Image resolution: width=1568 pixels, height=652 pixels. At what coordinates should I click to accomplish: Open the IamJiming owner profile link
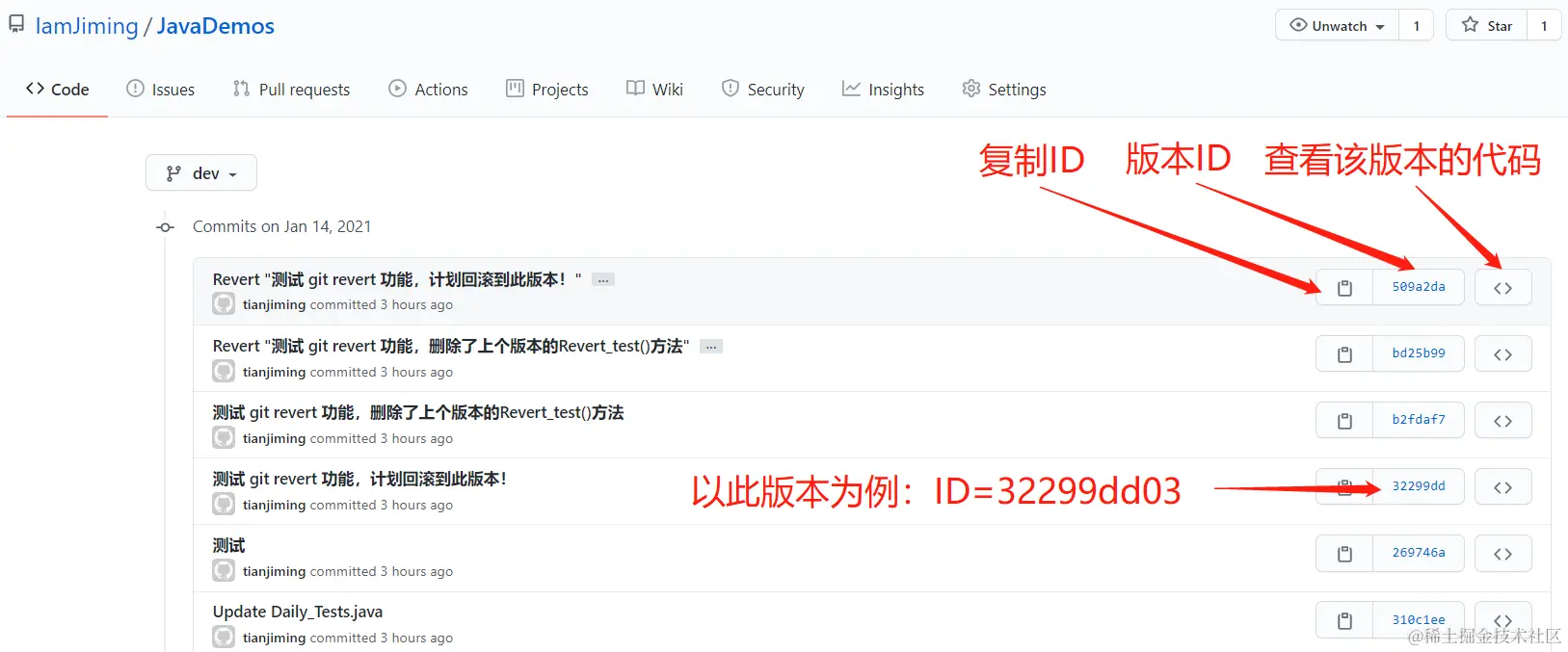tap(87, 26)
